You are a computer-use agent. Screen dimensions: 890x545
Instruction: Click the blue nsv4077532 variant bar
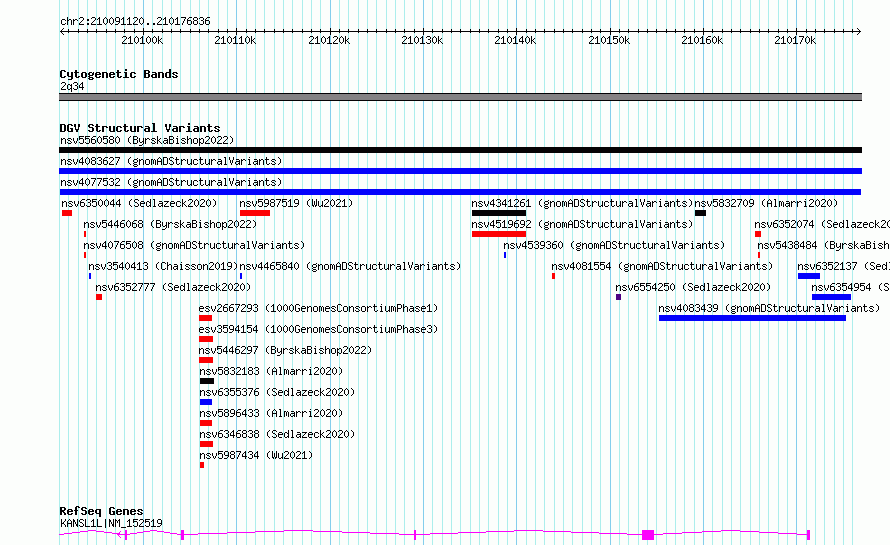(x=460, y=192)
